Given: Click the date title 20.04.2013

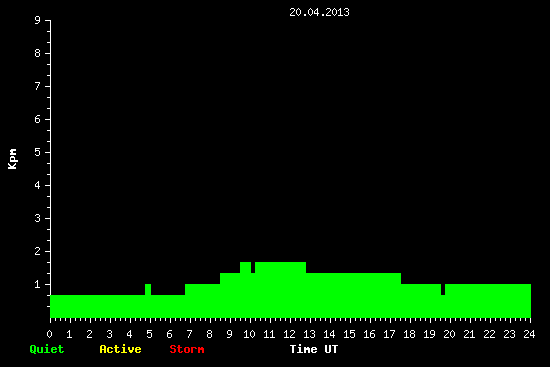Looking at the screenshot, I should (x=319, y=12).
